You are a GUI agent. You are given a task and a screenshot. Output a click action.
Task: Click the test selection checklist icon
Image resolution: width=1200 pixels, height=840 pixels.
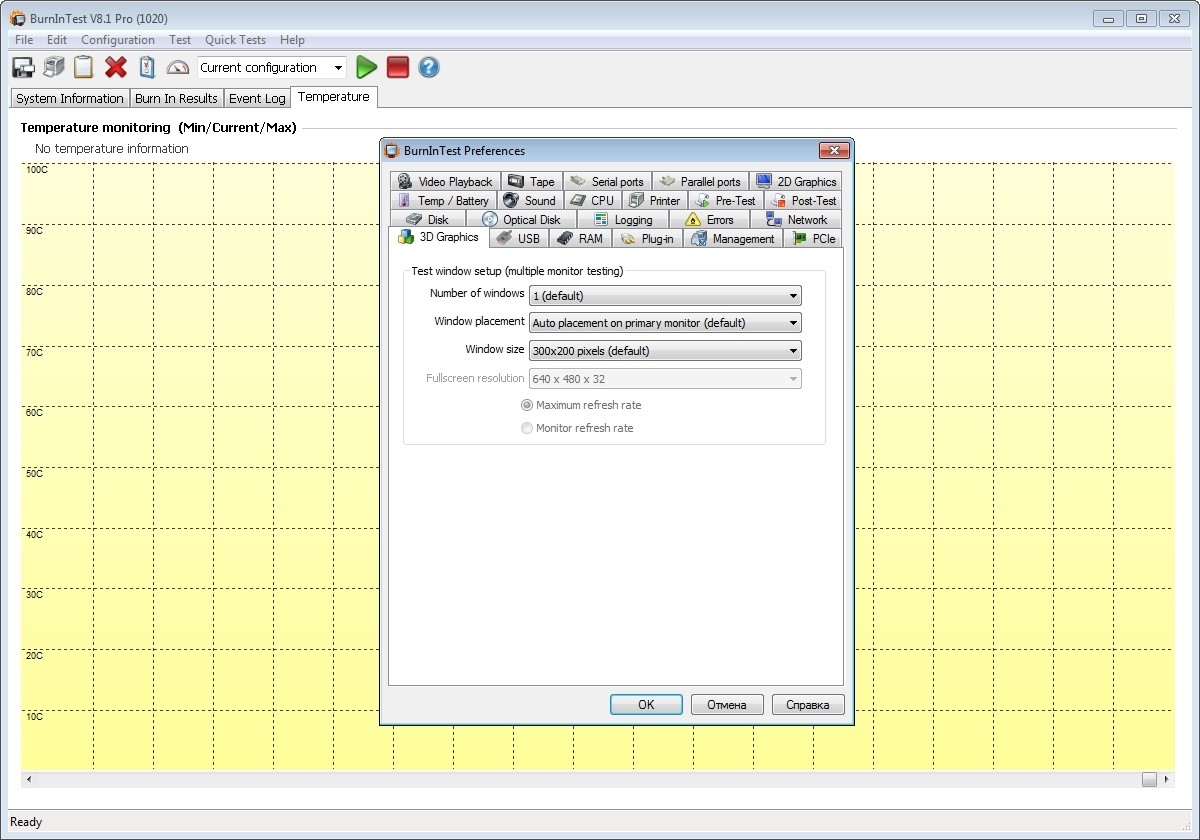147,67
